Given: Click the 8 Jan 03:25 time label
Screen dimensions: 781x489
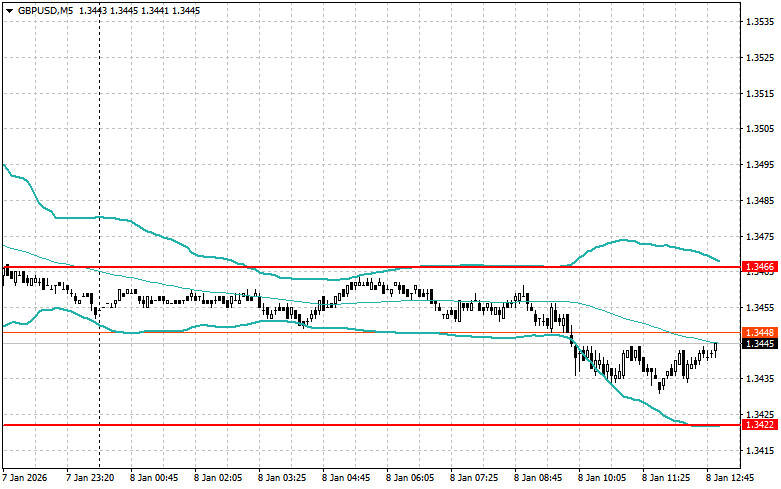Looking at the screenshot, I should point(282,478).
